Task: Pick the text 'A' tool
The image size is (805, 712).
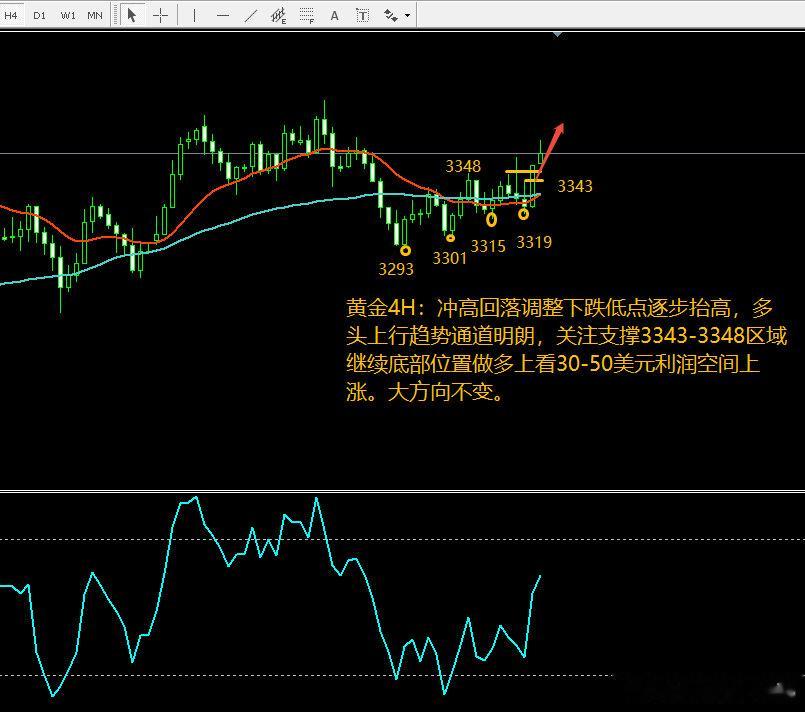Action: [x=334, y=15]
